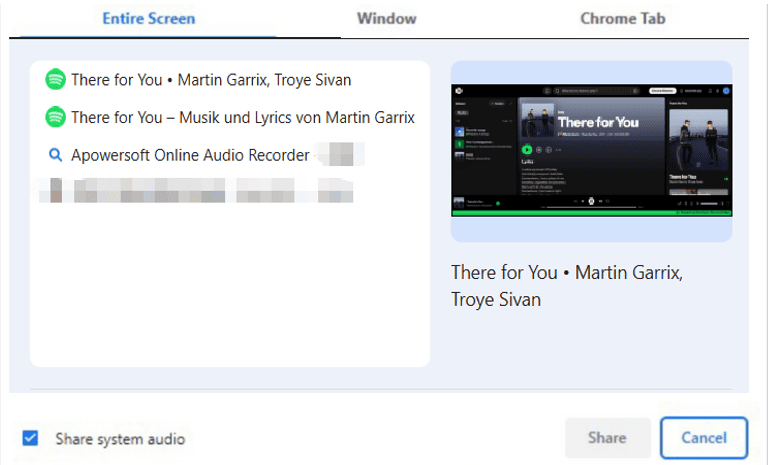Click search icon beside Apowersoft entry
Image resolution: width=768 pixels, height=465 pixels.
coord(55,155)
